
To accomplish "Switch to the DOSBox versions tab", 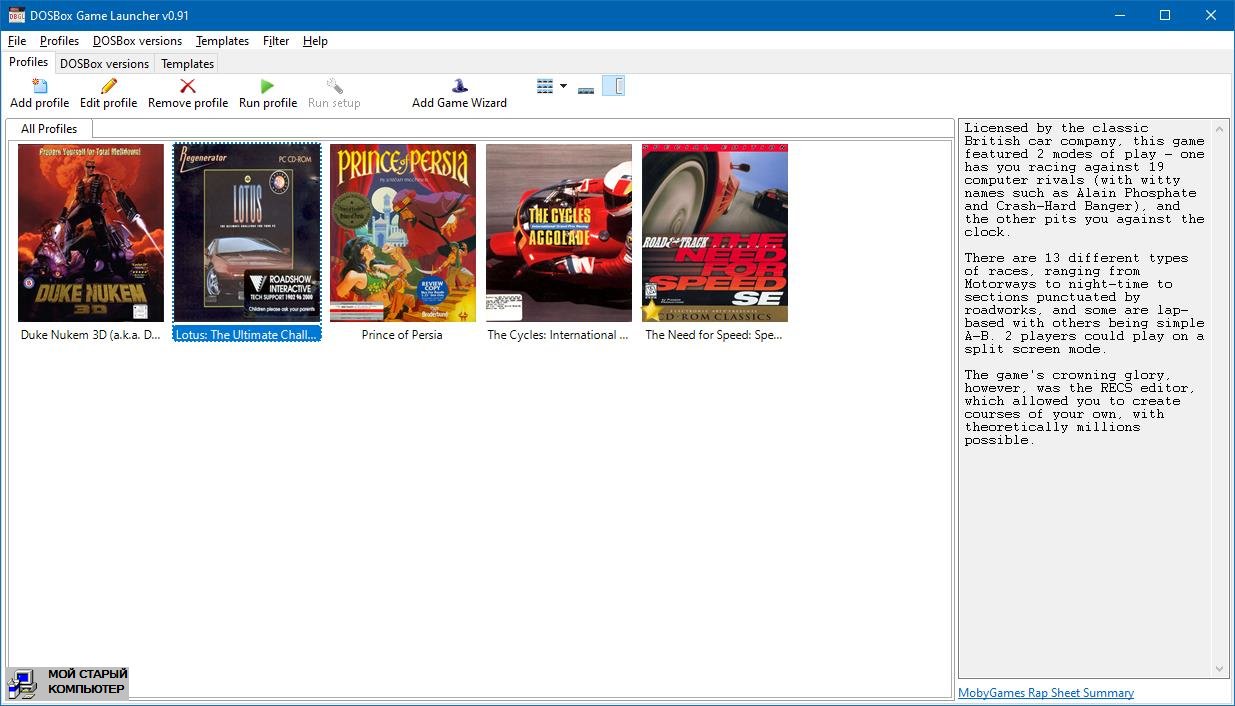I will 104,64.
